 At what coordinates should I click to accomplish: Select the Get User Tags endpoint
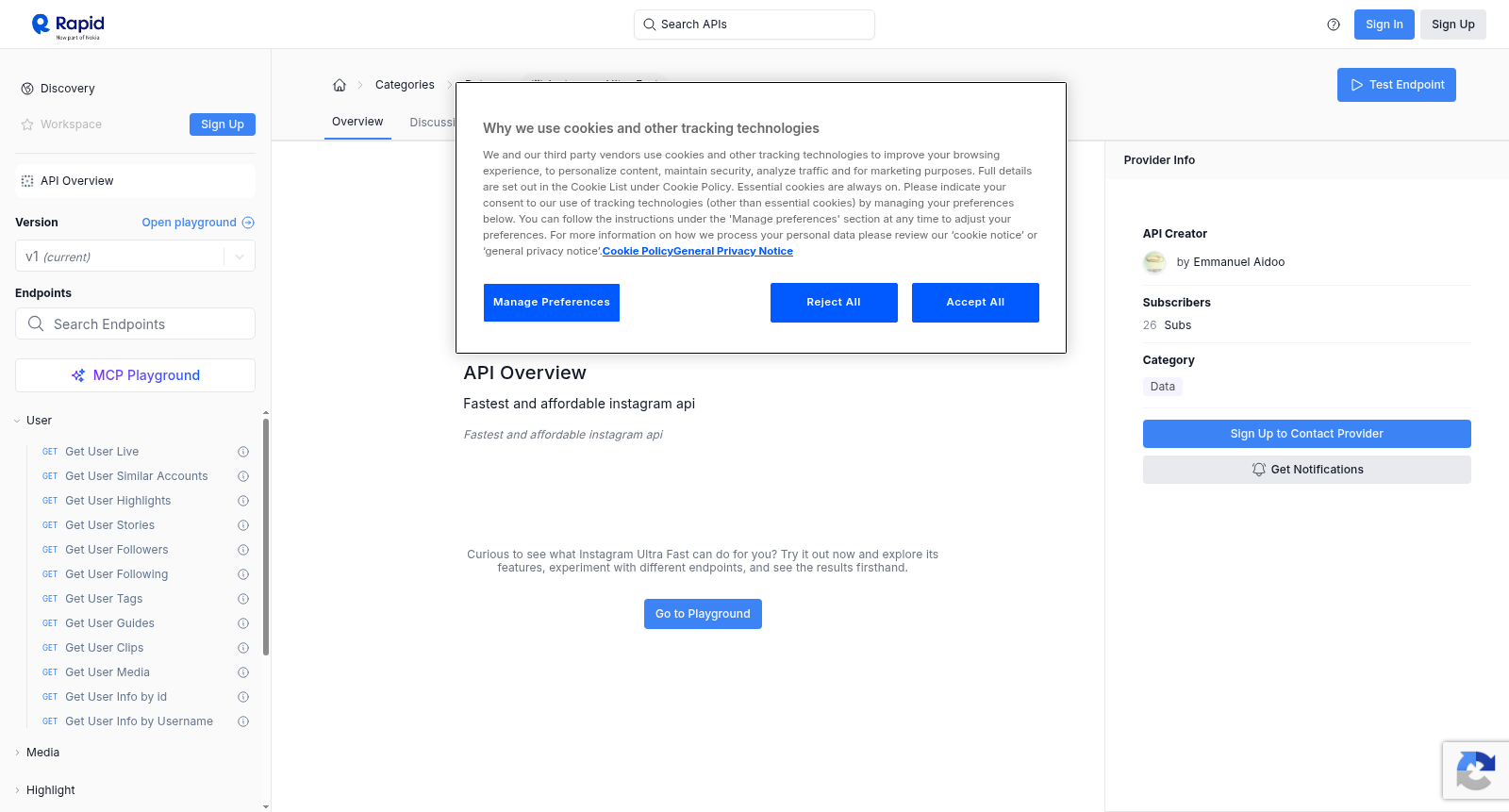pyautogui.click(x=104, y=599)
